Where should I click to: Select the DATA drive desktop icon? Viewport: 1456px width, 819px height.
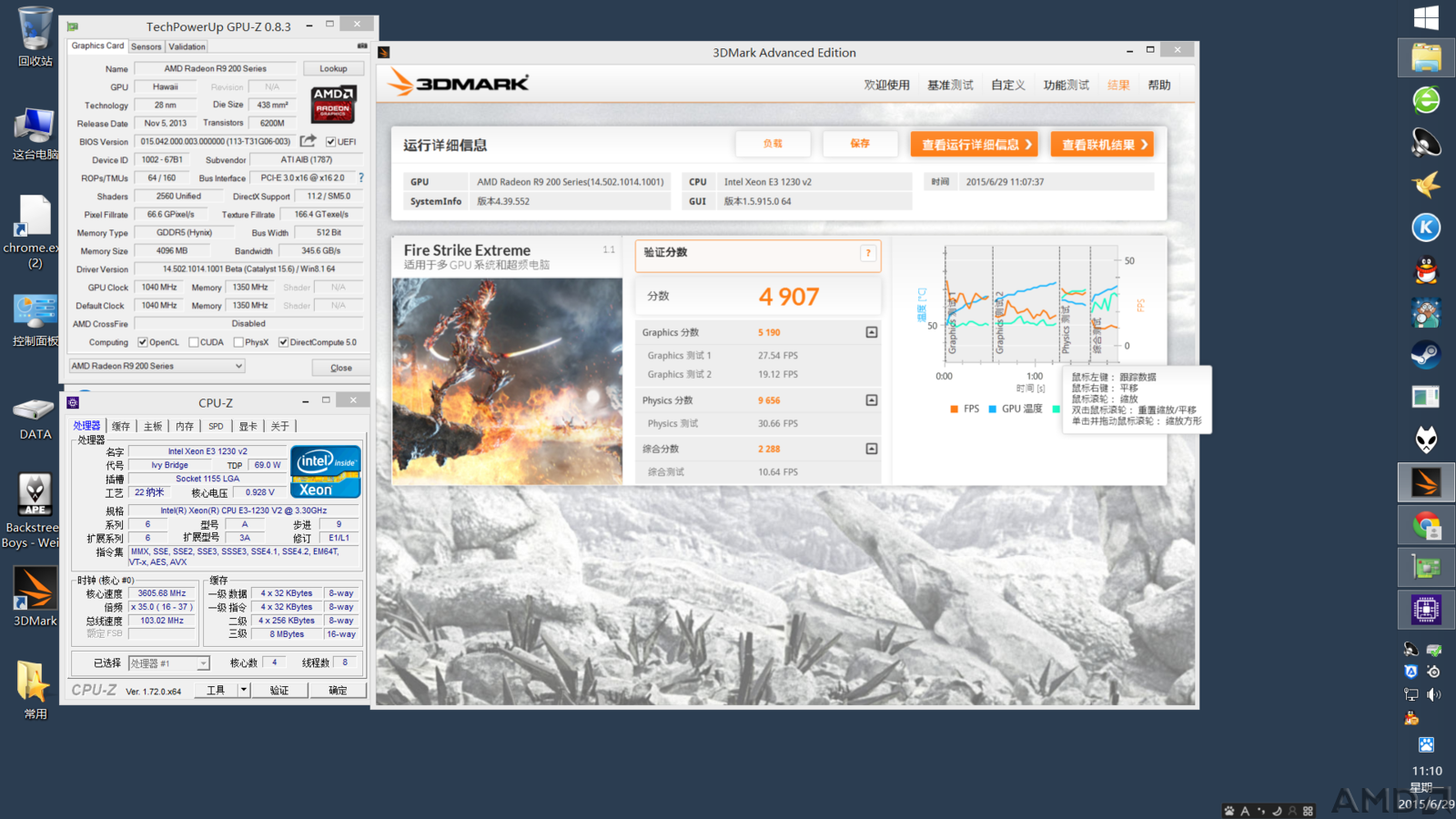click(35, 420)
